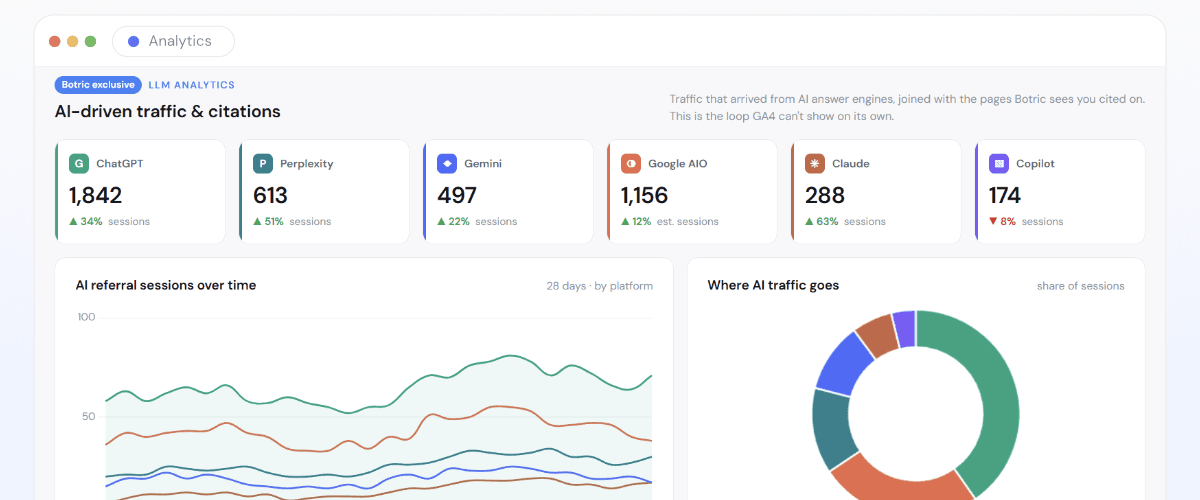
Task: Select the ChatGPT 1,842 sessions value
Action: [x=96, y=195]
